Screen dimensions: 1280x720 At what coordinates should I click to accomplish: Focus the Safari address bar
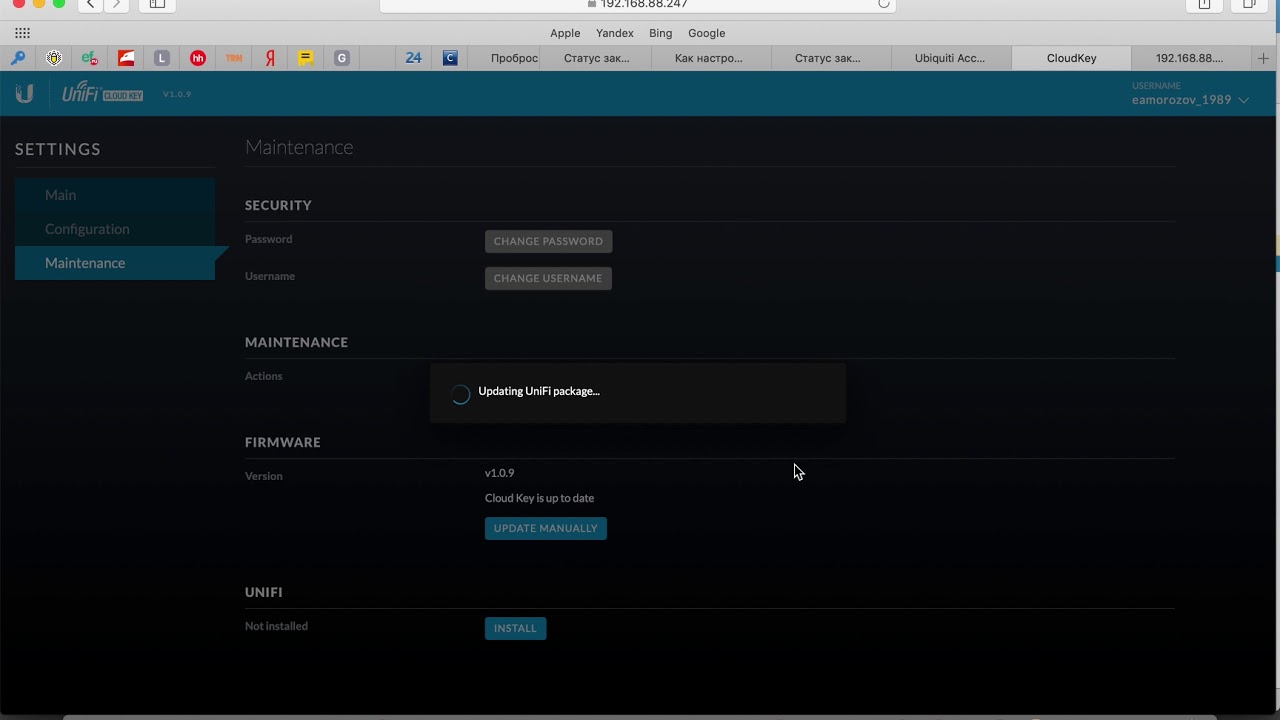[638, 4]
